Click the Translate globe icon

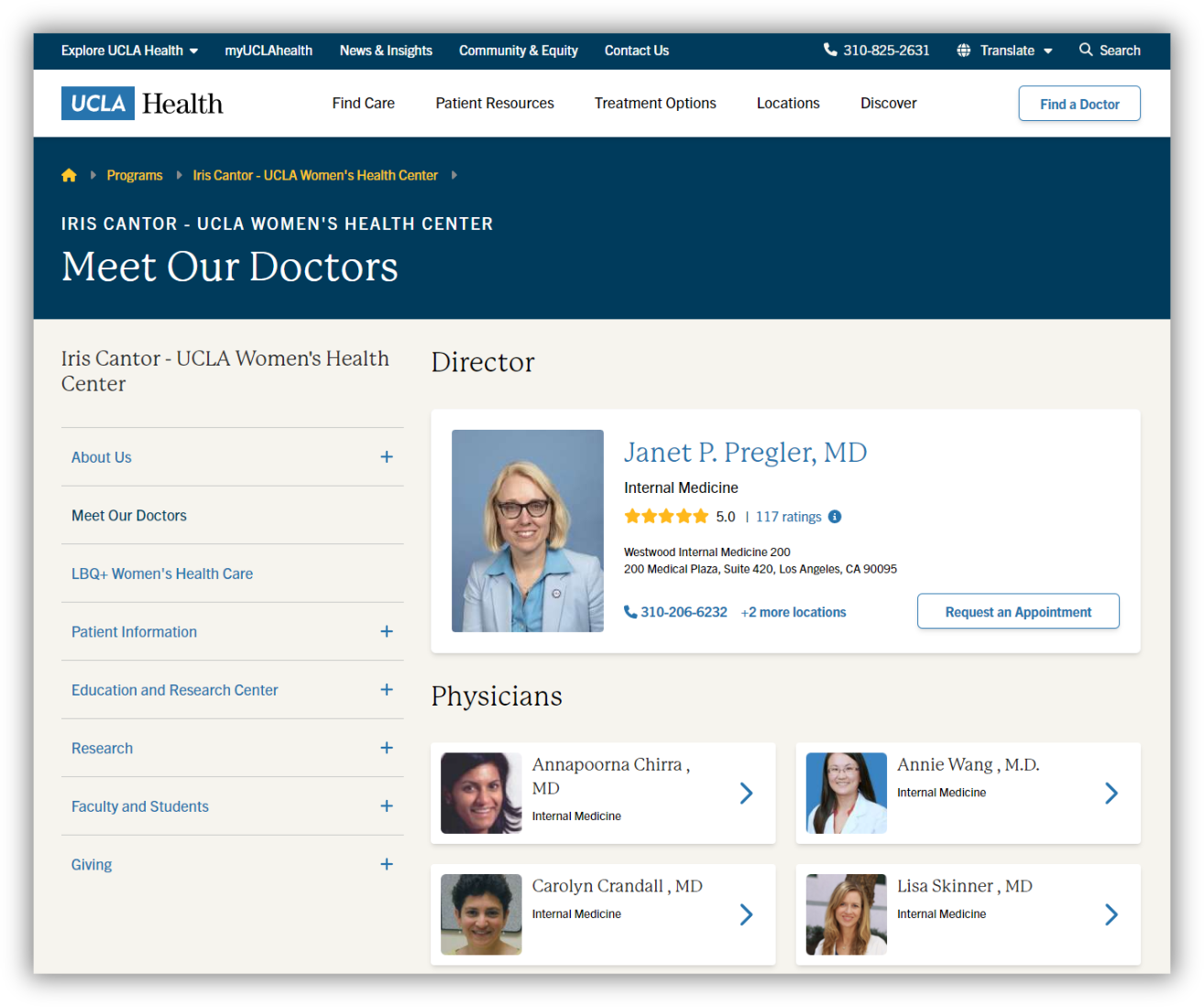[x=964, y=50]
